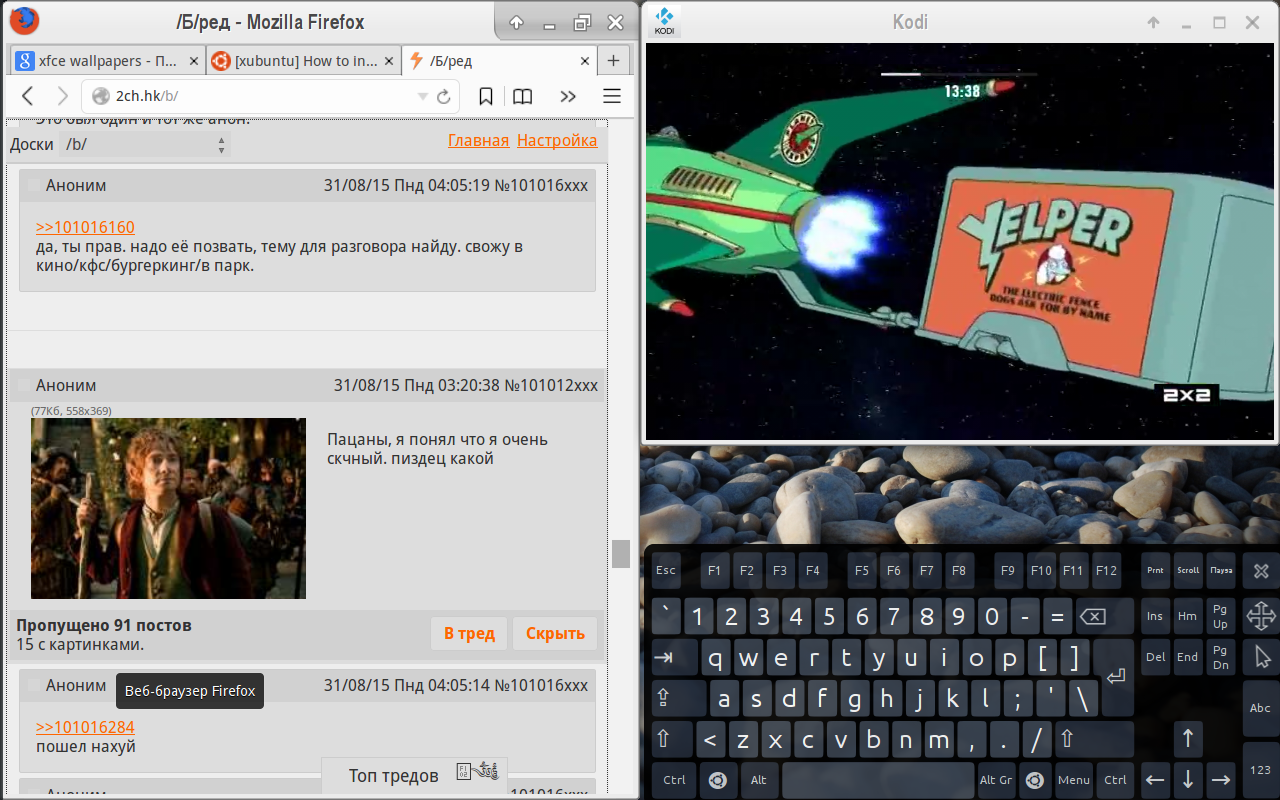Click the reply link >>101016160
1280x800 pixels.
click(x=85, y=227)
